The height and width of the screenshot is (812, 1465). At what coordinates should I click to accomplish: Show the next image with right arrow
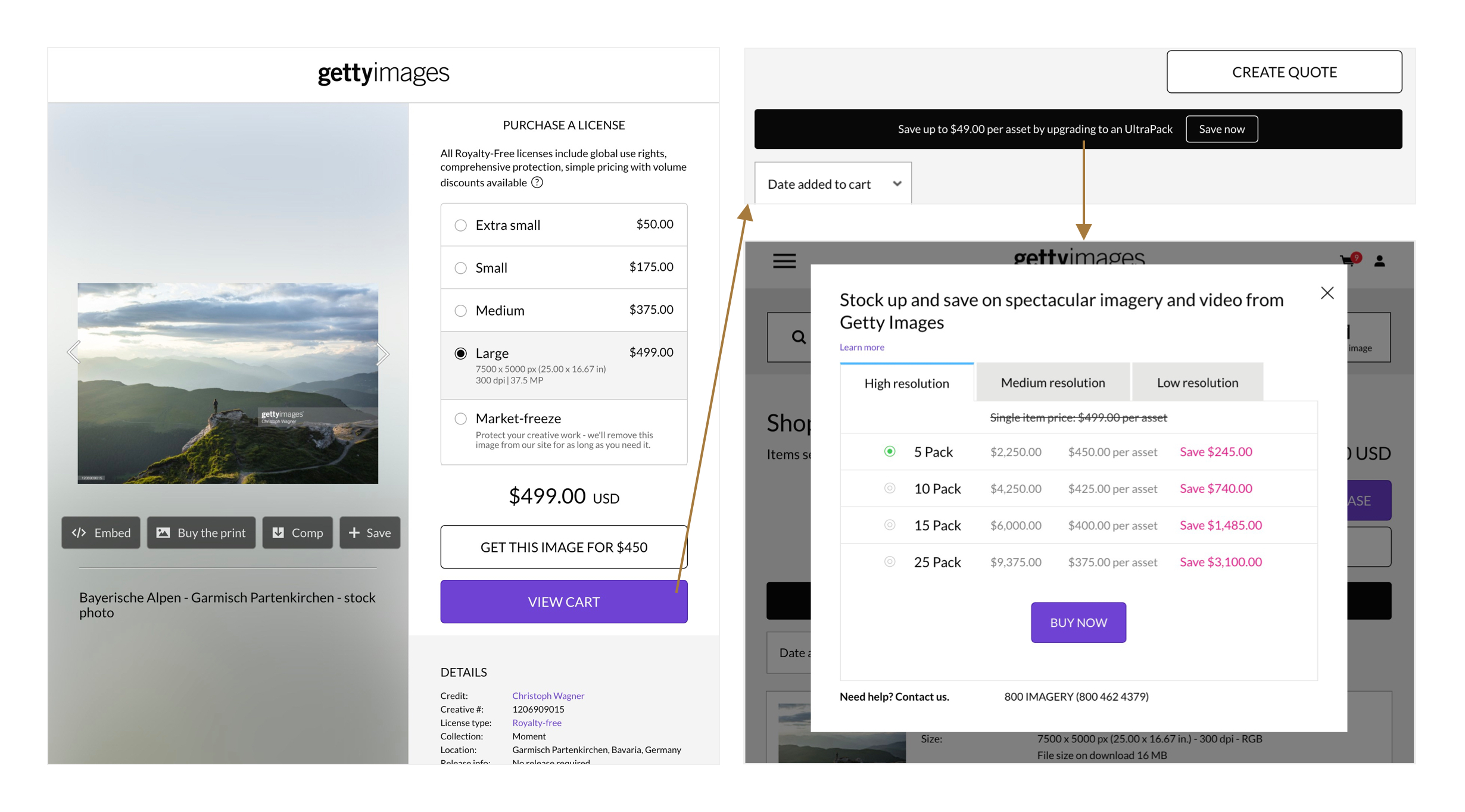click(383, 354)
